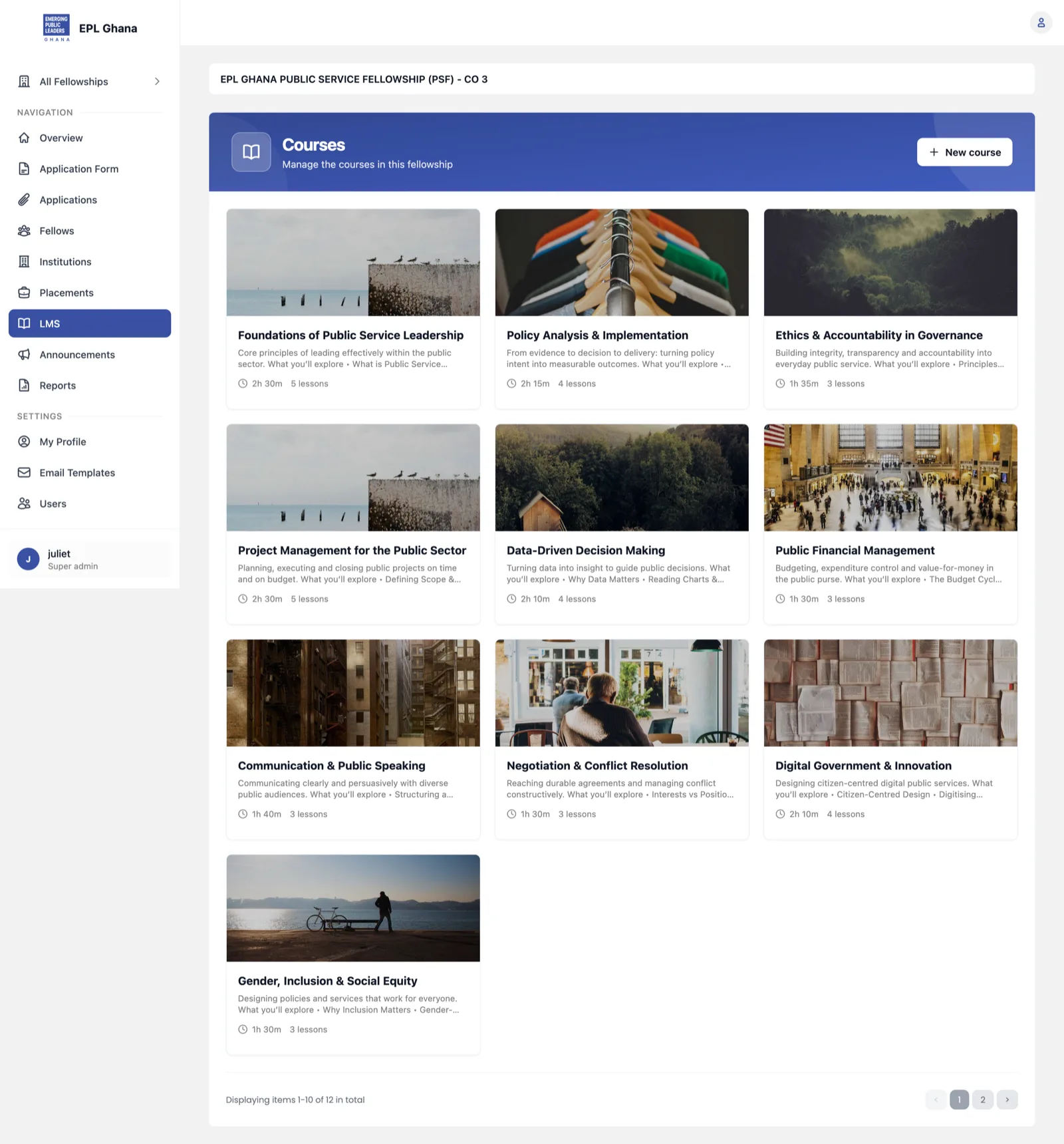Open Data-Driven Decision Making course title
Screen dimensions: 1064x1144
point(586,551)
